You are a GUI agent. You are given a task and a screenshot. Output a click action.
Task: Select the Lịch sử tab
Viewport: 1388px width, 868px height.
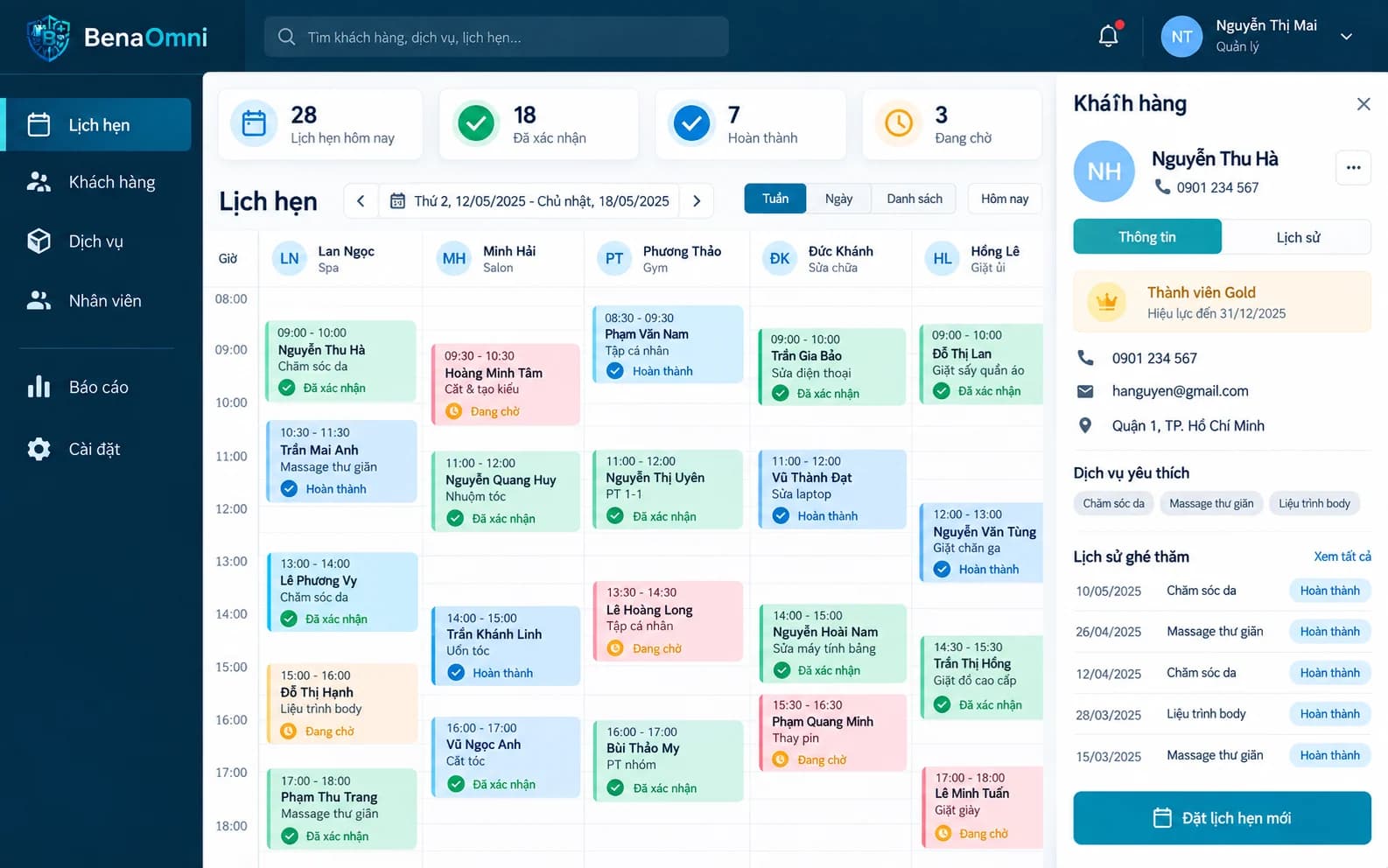tap(1297, 236)
